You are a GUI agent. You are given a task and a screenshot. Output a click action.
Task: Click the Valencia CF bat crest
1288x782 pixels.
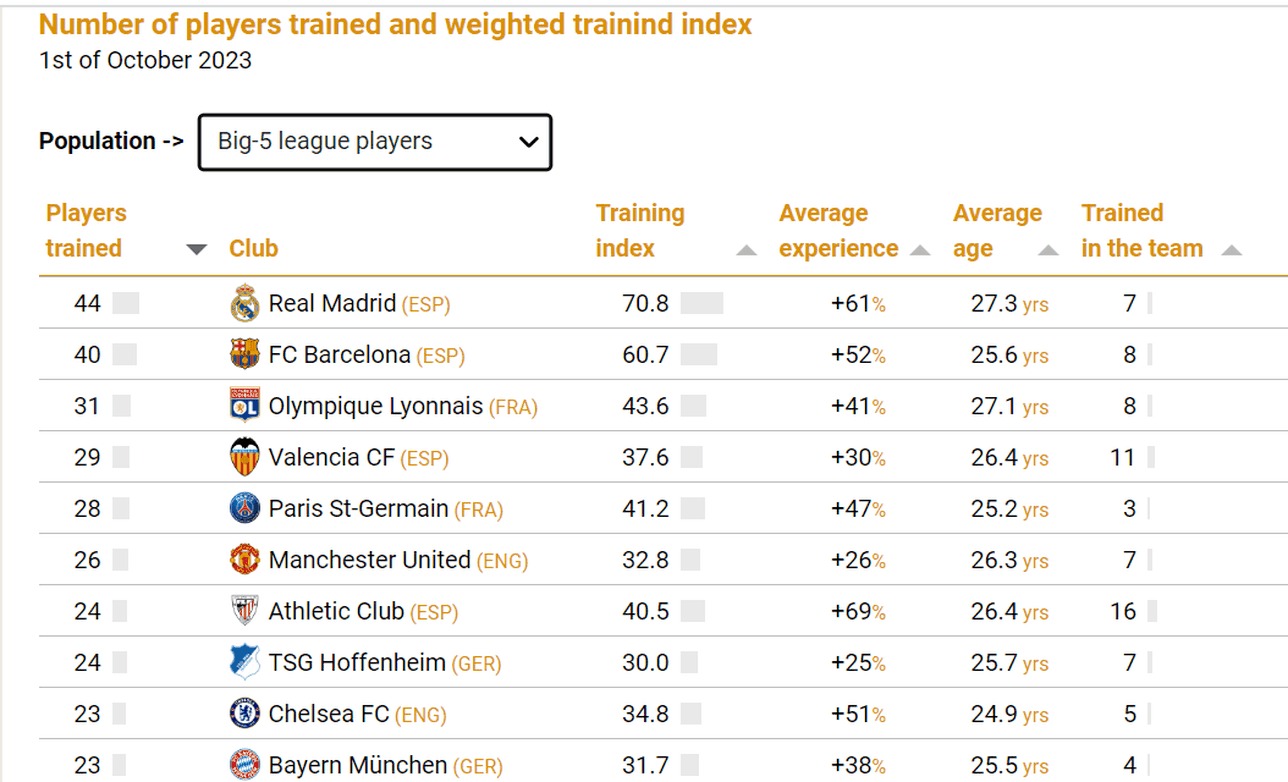coord(245,458)
